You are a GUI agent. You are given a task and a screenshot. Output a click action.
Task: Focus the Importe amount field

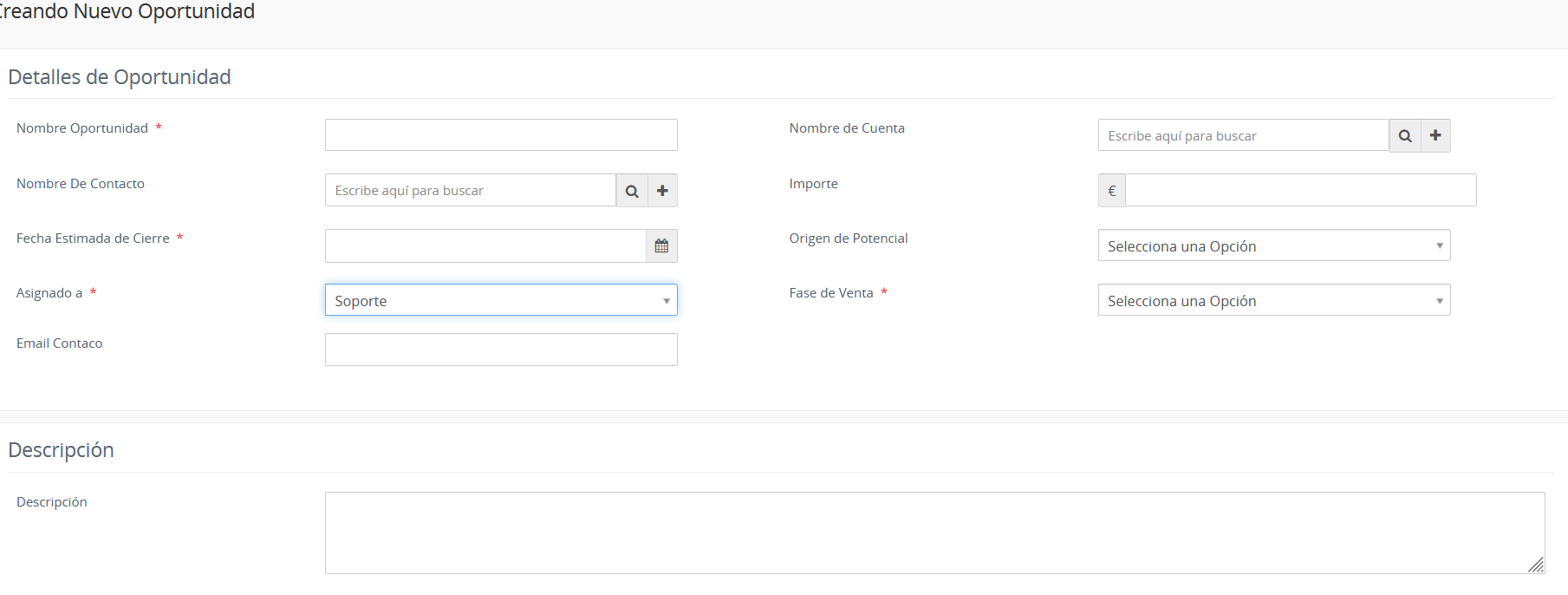tap(1301, 191)
